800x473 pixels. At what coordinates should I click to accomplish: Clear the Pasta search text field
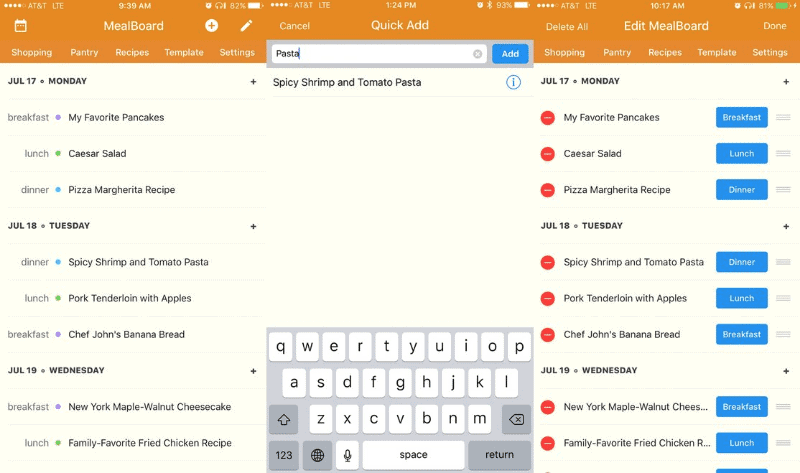pyautogui.click(x=477, y=54)
